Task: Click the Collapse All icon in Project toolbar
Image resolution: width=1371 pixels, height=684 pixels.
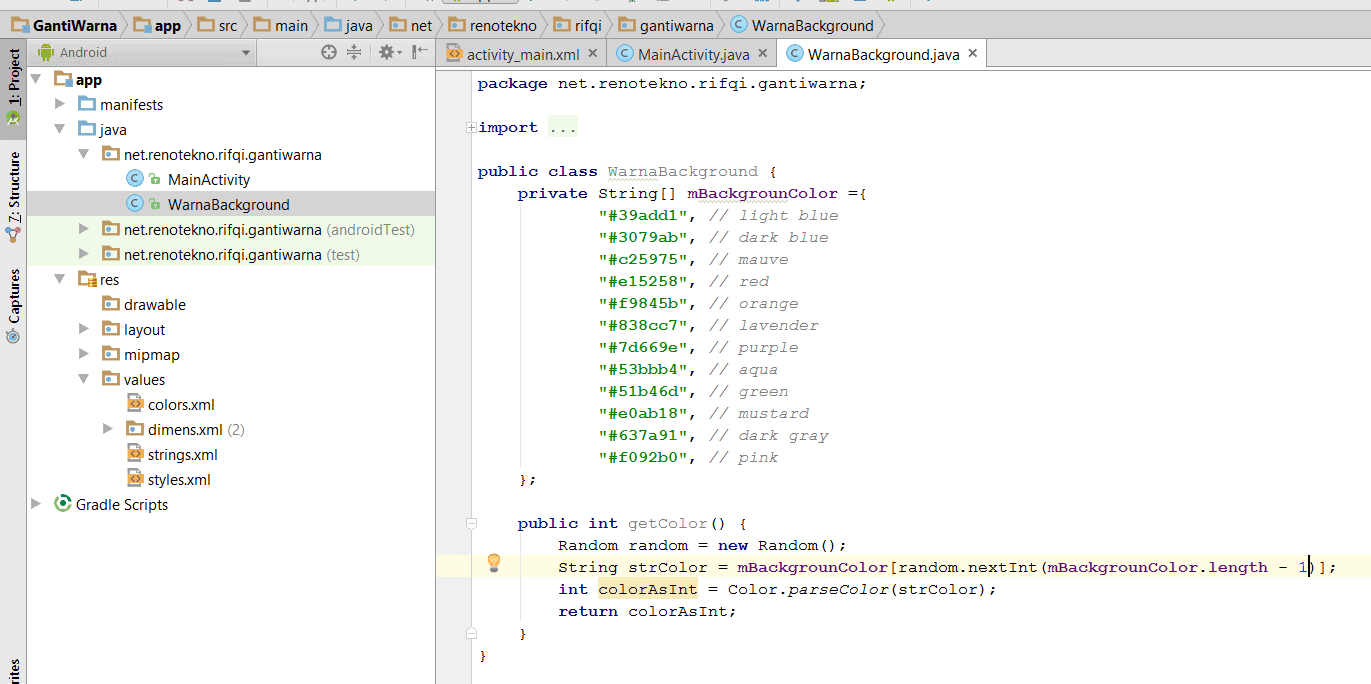Action: click(x=354, y=53)
